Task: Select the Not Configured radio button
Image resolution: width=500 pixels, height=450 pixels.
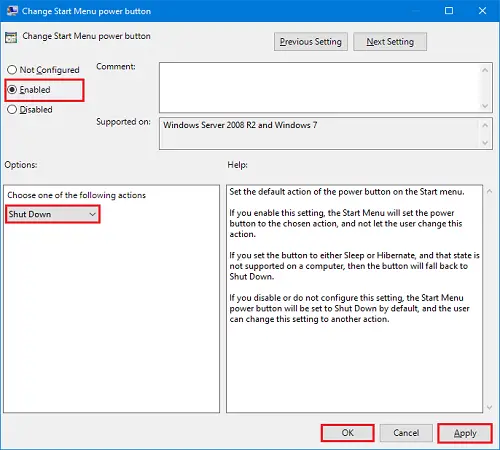Action: tap(12, 70)
